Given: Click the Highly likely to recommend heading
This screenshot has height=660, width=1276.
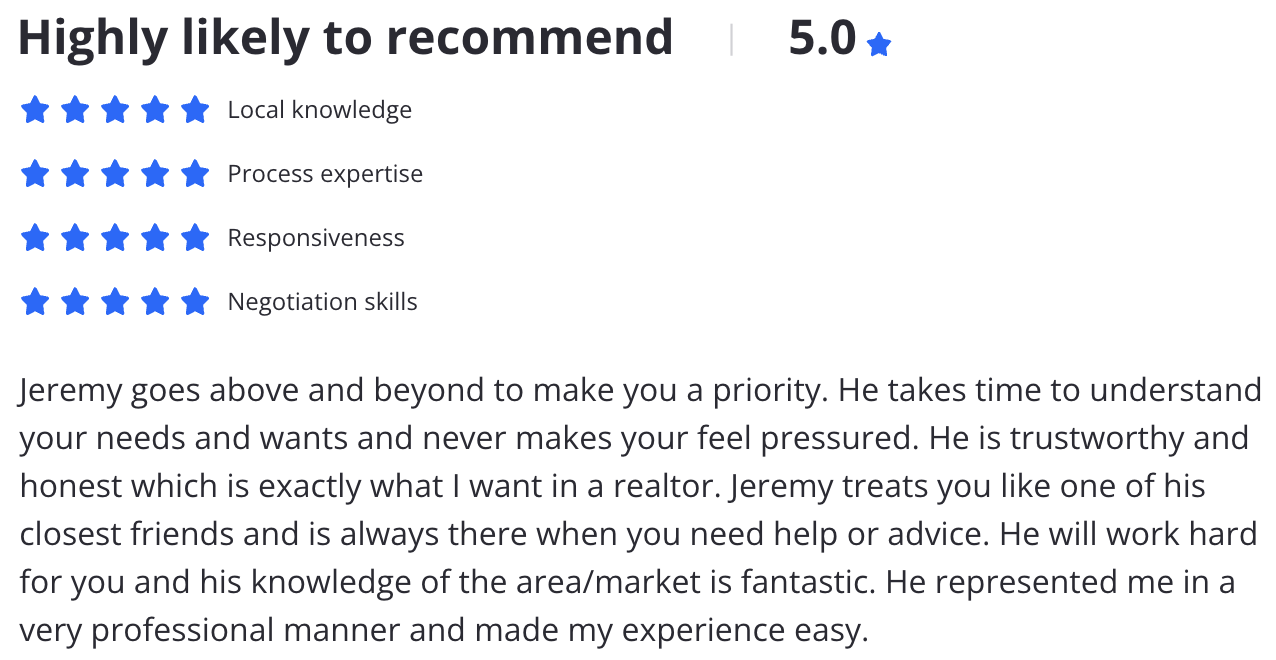Looking at the screenshot, I should pos(346,40).
